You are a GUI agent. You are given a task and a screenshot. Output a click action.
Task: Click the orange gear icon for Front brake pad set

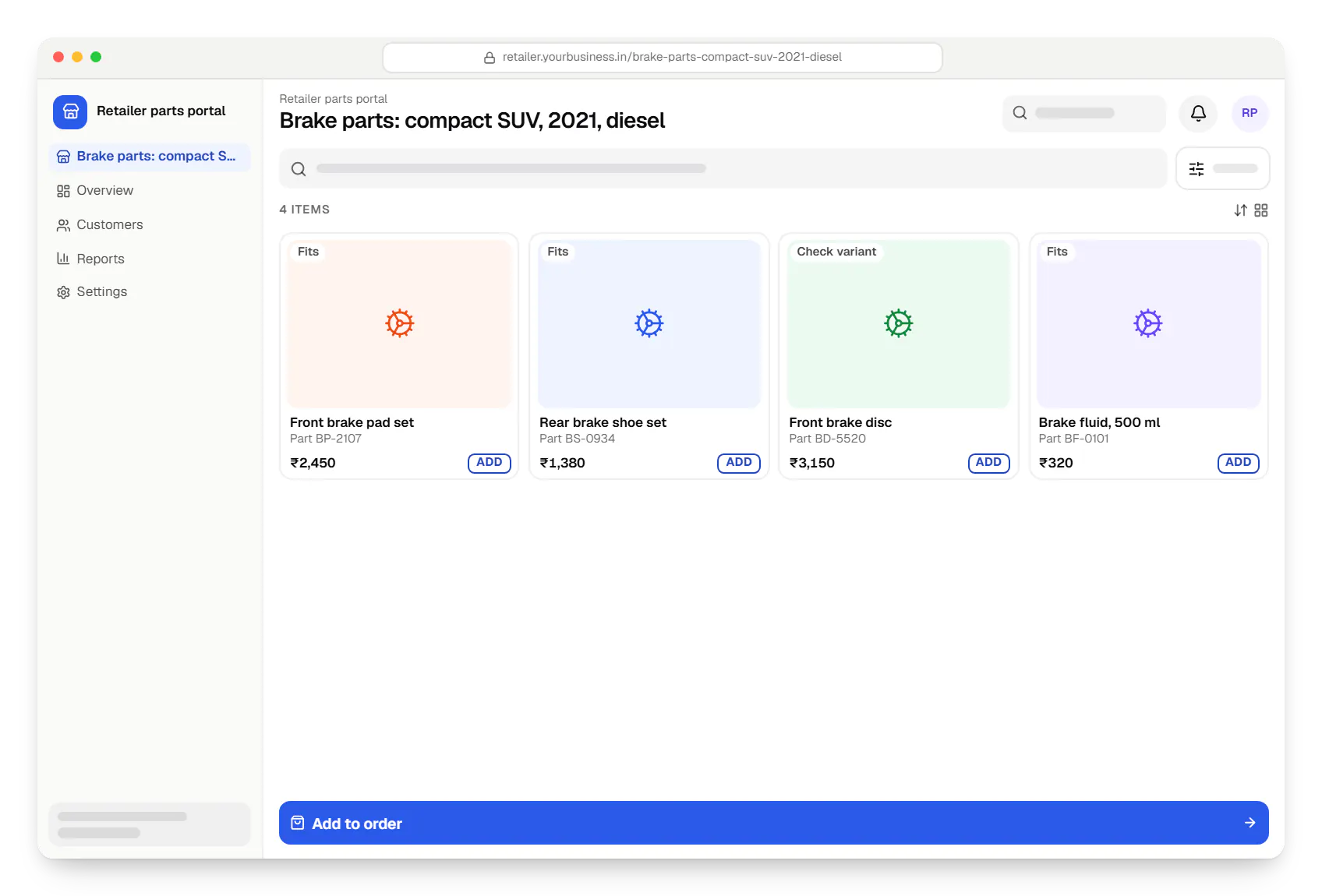click(399, 323)
